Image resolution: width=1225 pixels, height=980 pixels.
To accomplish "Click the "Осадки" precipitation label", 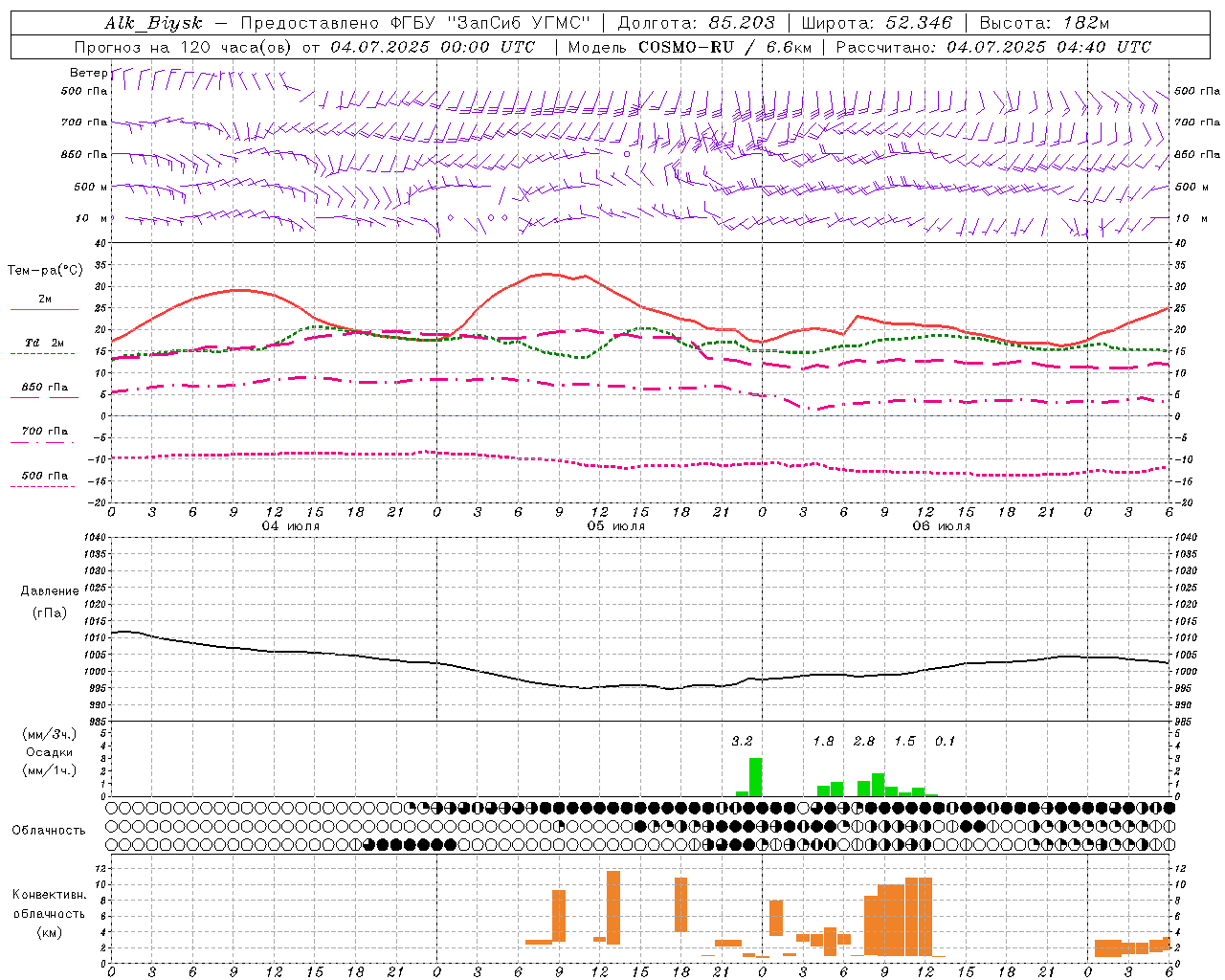I will point(50,752).
